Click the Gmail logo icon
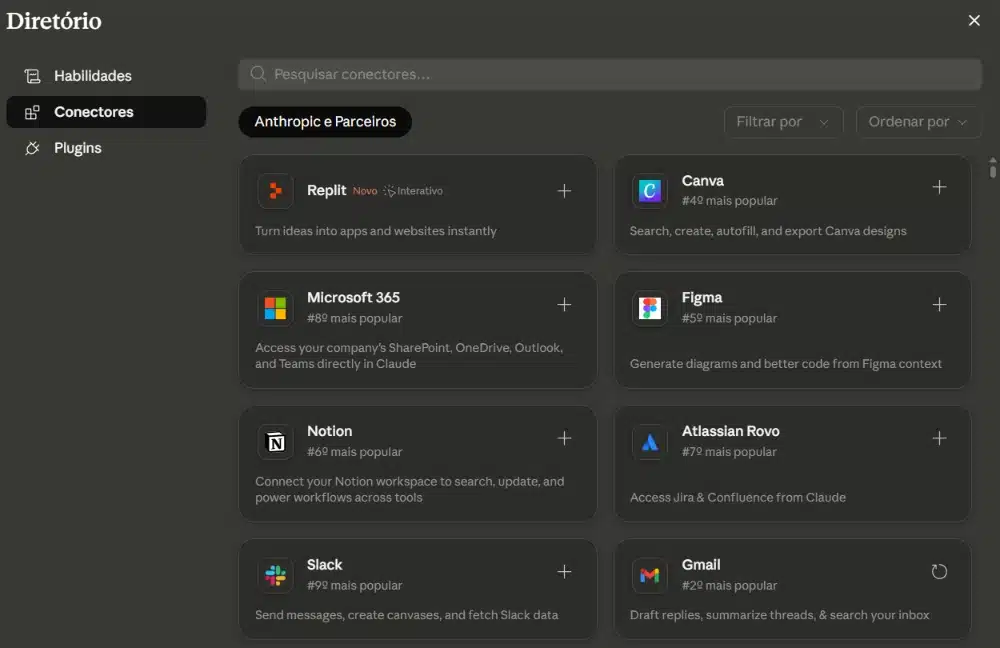This screenshot has height=648, width=1000. pyautogui.click(x=649, y=575)
